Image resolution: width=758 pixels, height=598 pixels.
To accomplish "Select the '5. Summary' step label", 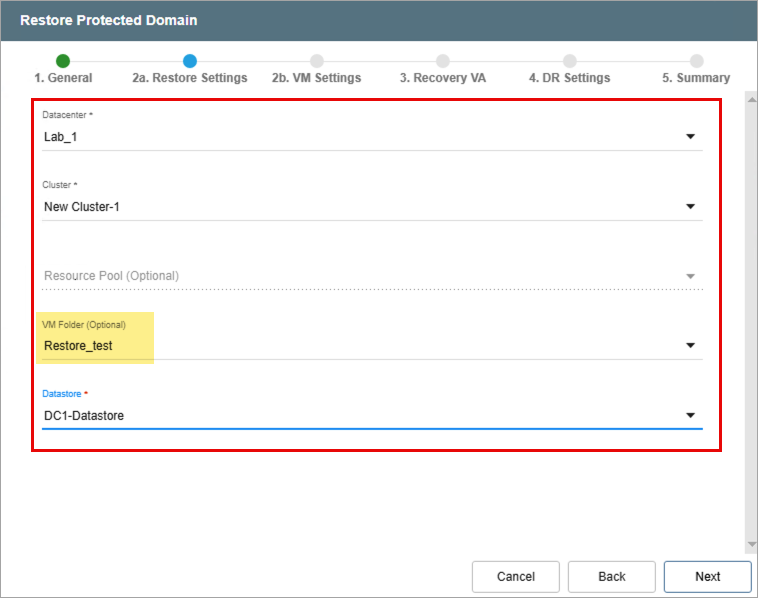I will point(696,78).
